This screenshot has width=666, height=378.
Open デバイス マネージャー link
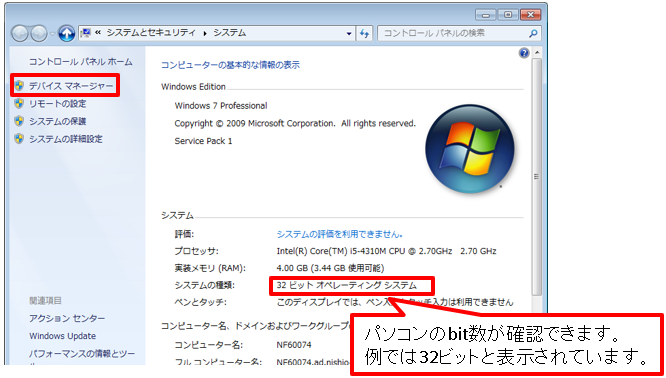pyautogui.click(x=71, y=86)
